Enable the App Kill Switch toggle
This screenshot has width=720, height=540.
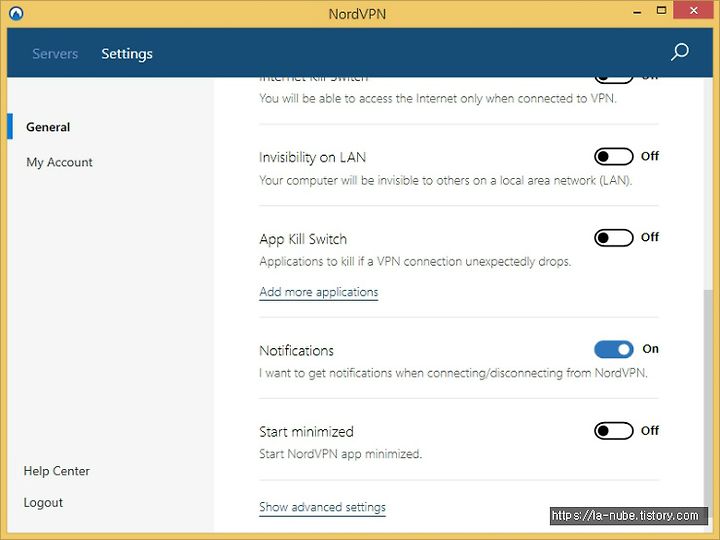[x=613, y=238]
